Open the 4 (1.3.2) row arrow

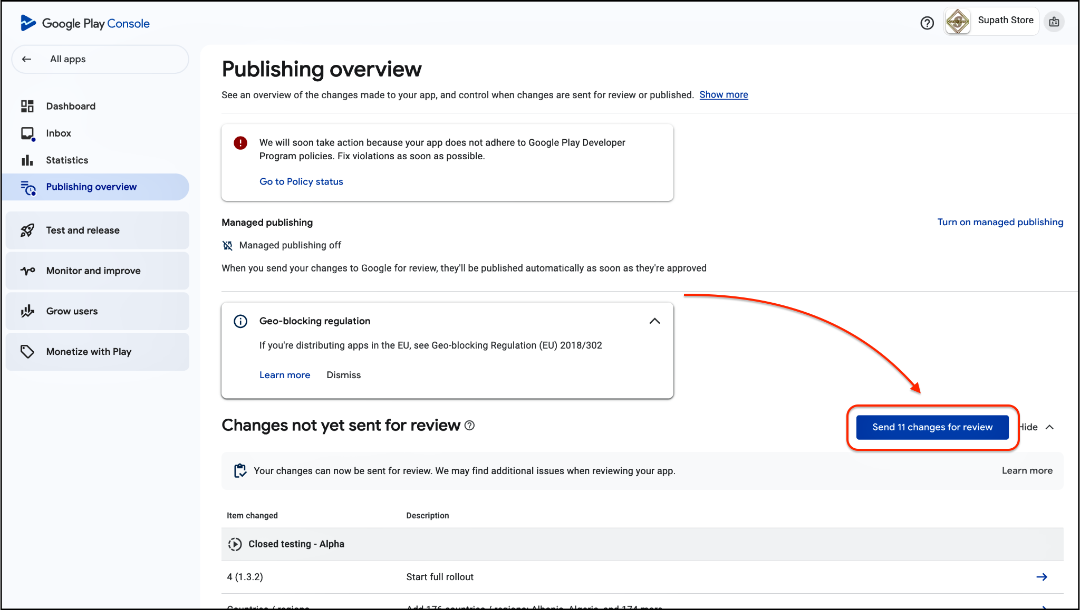click(1041, 577)
